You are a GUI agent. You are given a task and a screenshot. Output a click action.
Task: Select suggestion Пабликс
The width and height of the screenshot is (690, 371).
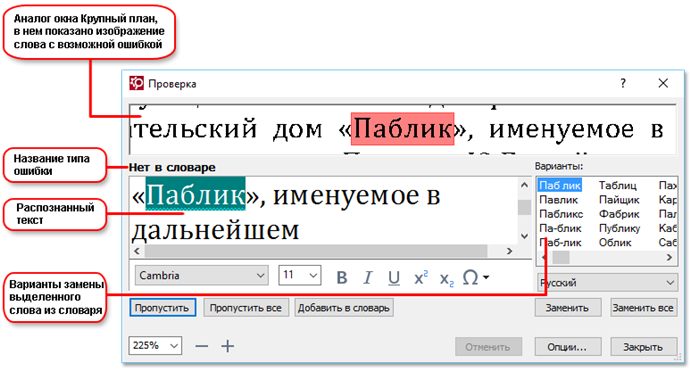(561, 214)
